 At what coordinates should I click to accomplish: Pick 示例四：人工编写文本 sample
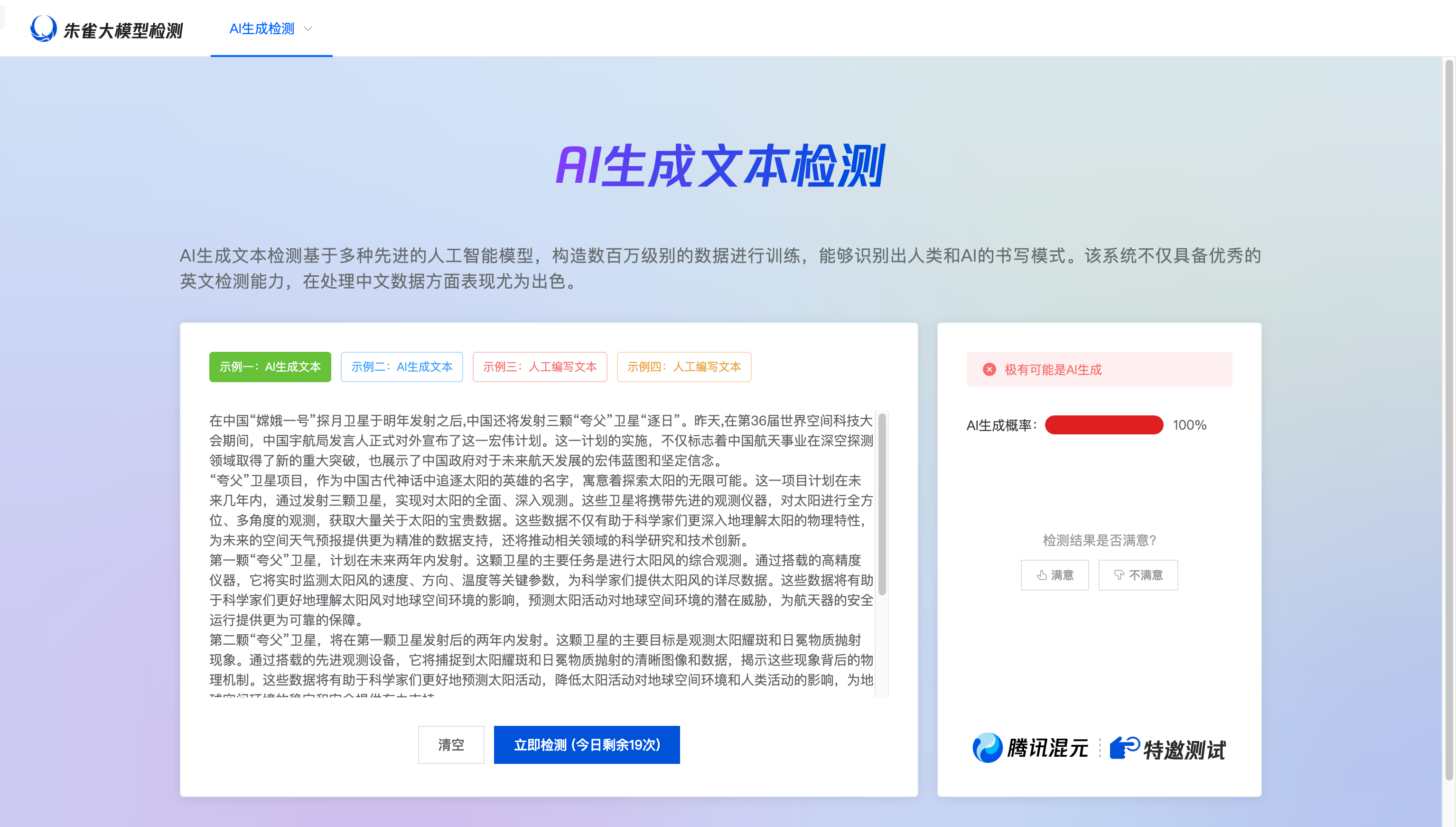point(683,367)
